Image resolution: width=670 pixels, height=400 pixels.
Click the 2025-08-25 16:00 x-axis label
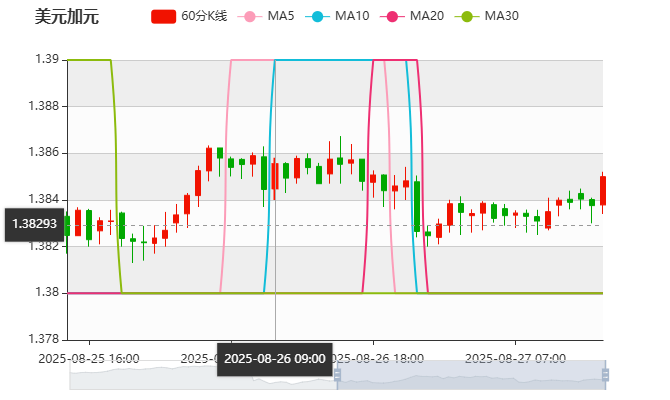[89, 359]
